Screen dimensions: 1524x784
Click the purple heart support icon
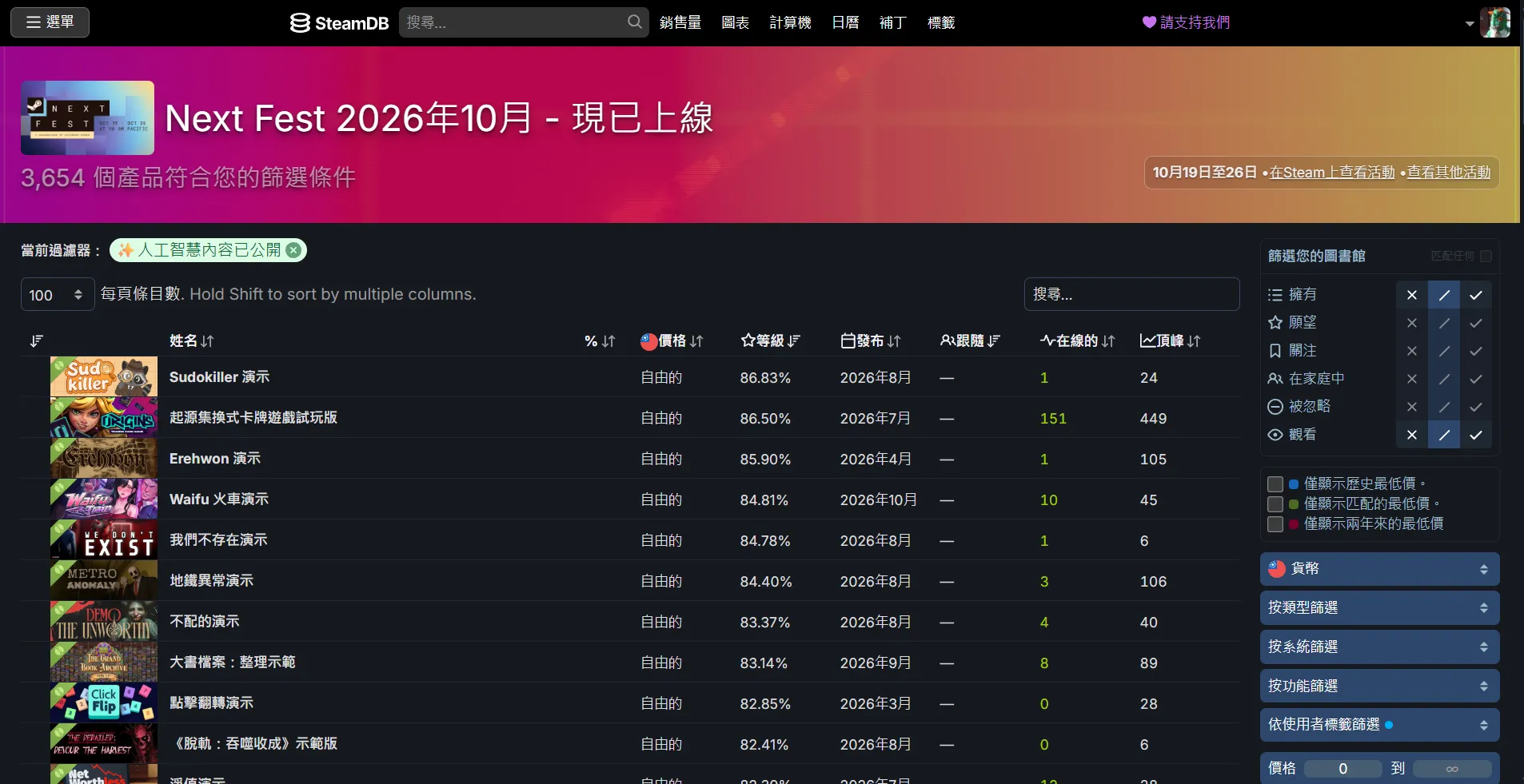1149,22
